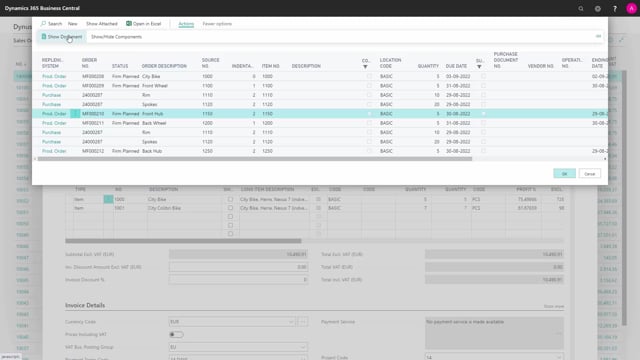Image resolution: width=640 pixels, height=360 pixels.
Task: Click the Search magnifier icon in dialog toolbar
Action: point(43,24)
